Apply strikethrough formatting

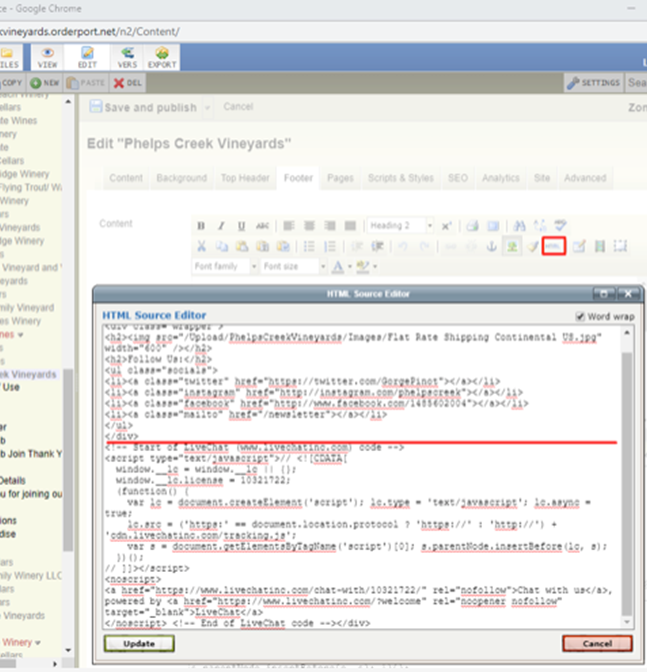point(262,226)
